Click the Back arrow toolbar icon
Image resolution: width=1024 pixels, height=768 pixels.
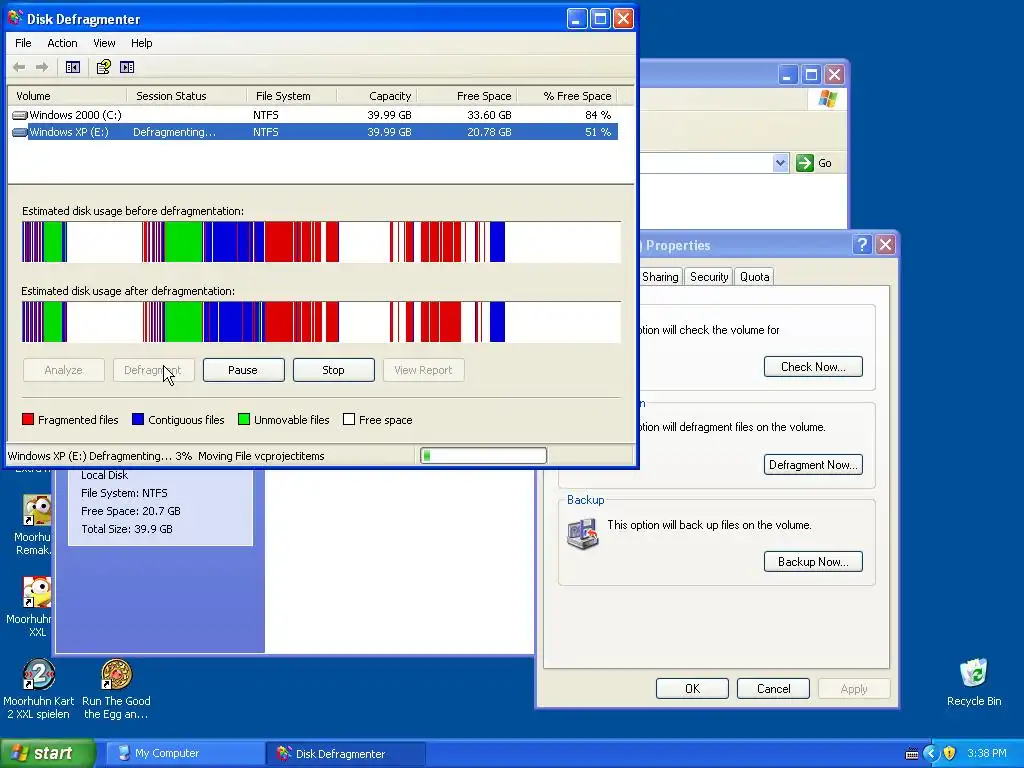(19, 67)
